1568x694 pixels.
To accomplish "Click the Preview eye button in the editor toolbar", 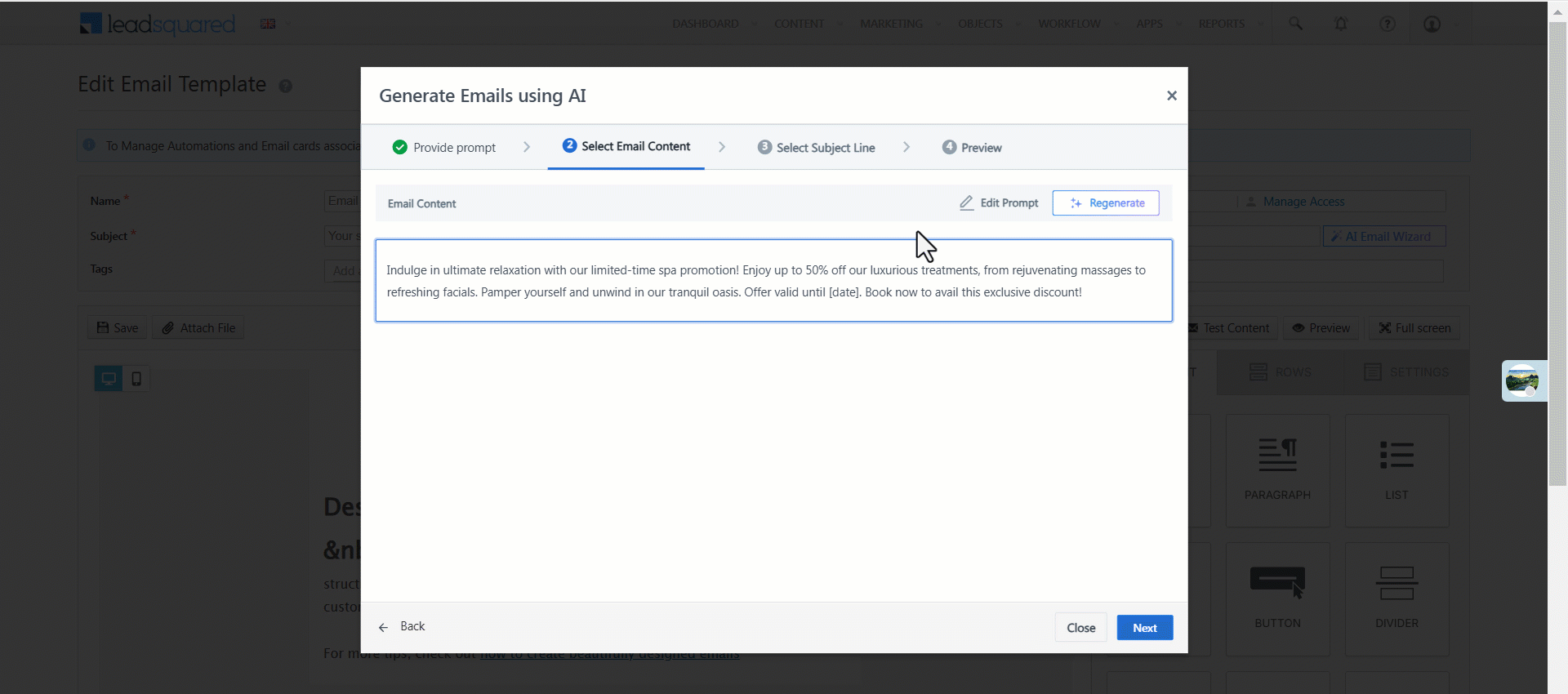I will pos(1321,328).
